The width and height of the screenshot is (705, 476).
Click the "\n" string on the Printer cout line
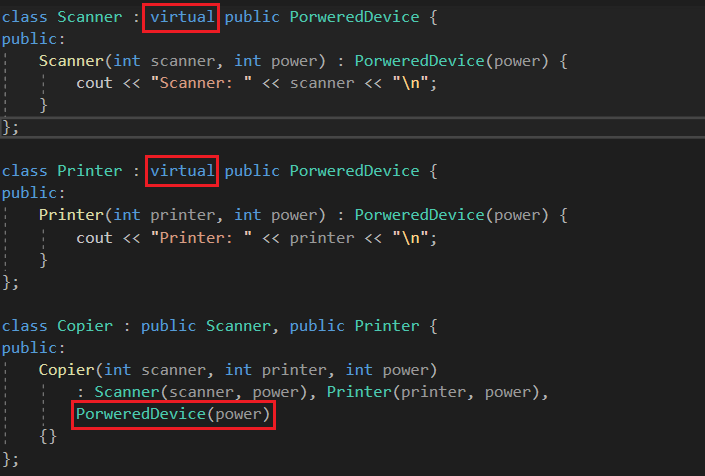(410, 238)
